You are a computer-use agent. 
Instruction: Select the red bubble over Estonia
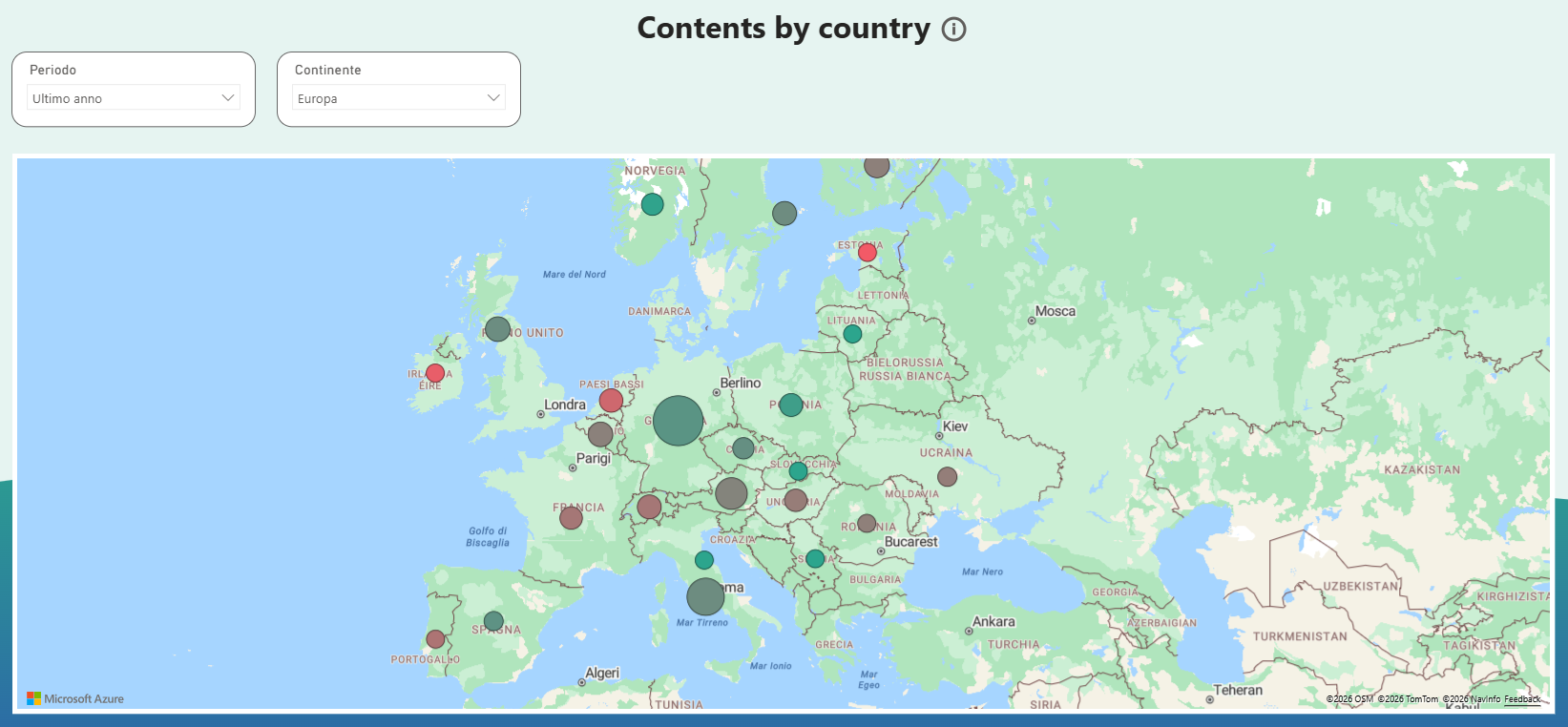[868, 252]
